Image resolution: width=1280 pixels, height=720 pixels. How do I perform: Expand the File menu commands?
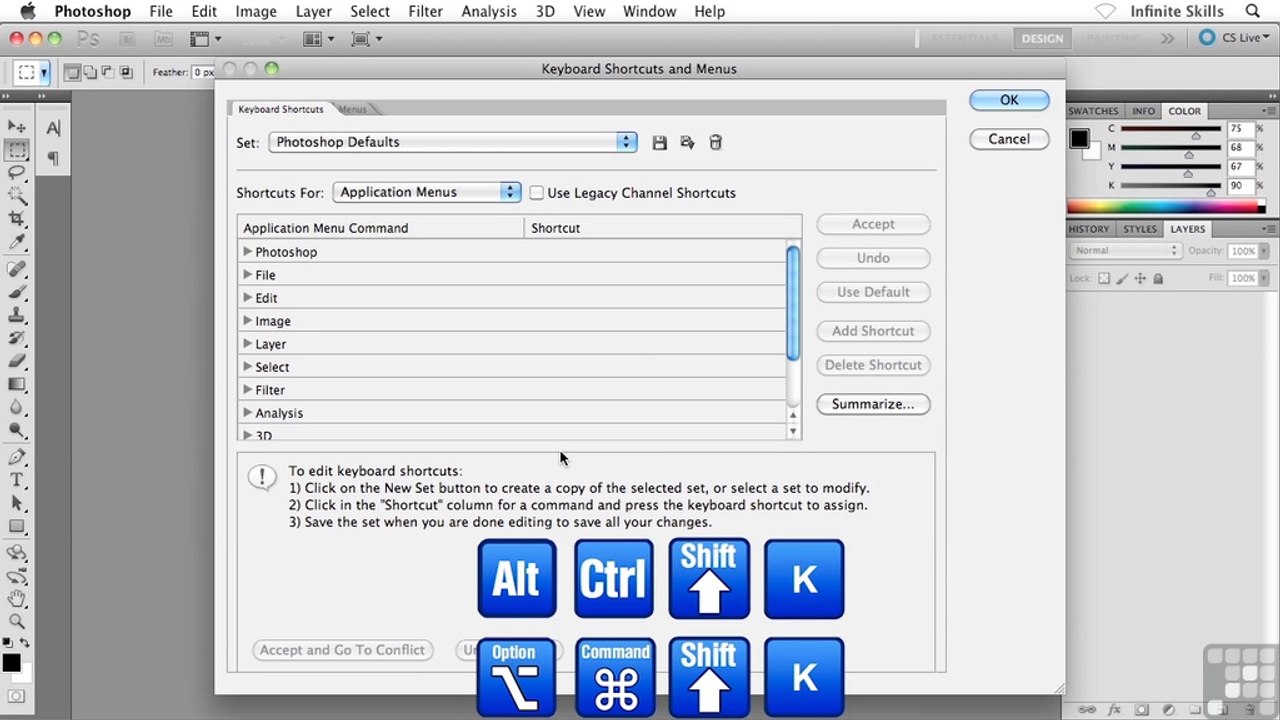(x=247, y=275)
